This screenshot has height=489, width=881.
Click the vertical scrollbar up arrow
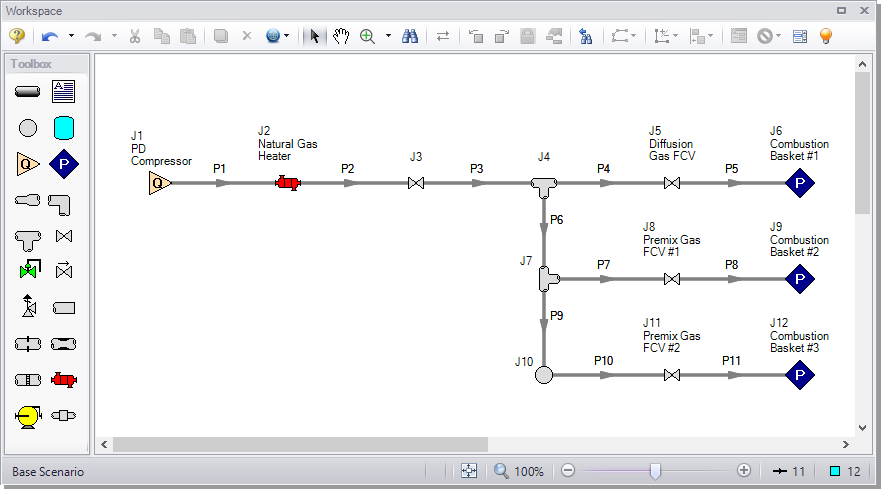[862, 64]
